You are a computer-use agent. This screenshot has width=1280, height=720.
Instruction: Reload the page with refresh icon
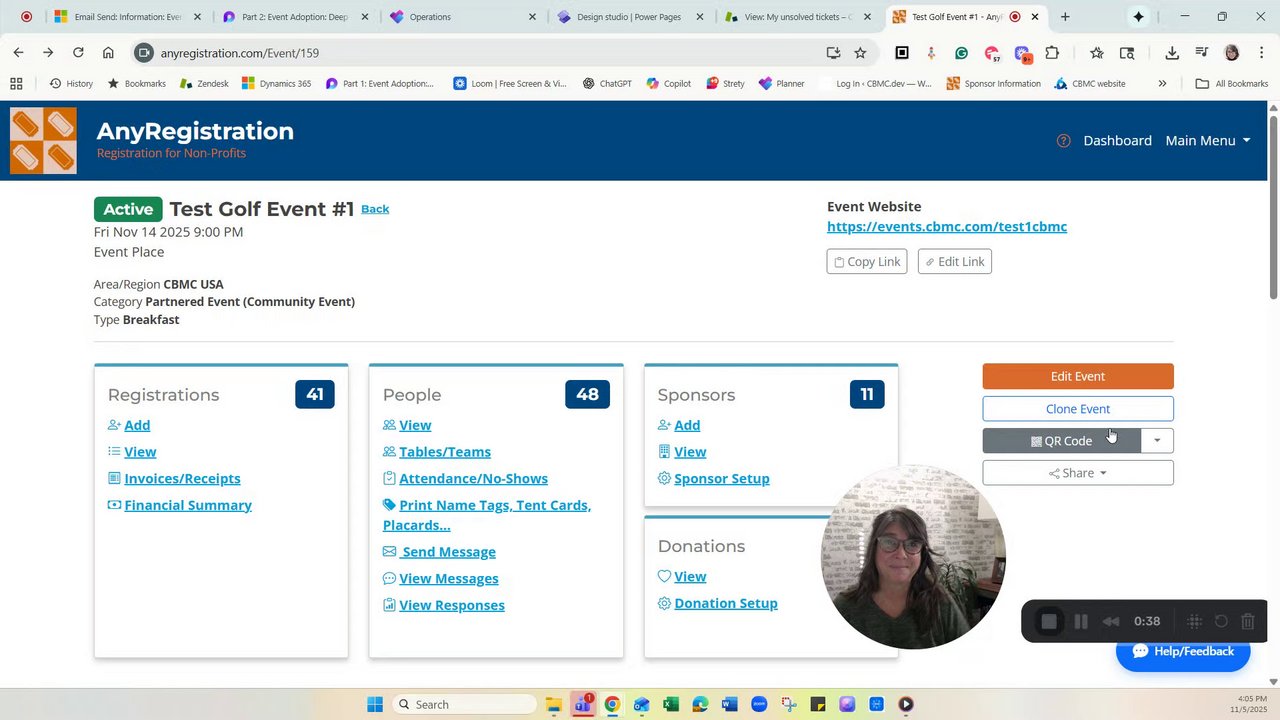tap(78, 53)
